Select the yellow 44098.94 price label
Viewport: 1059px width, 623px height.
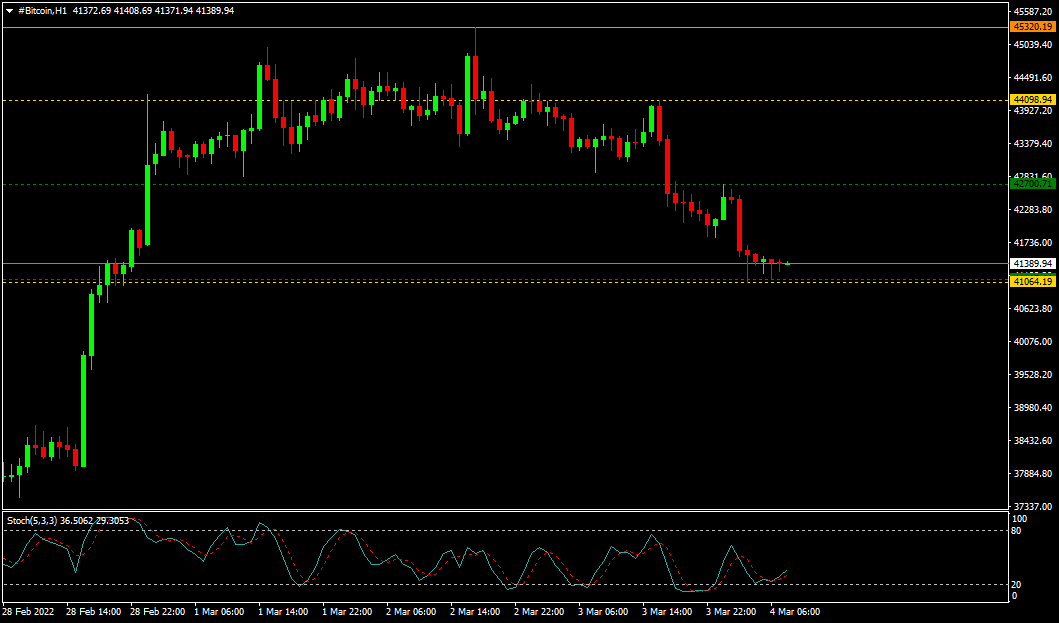pos(1033,100)
